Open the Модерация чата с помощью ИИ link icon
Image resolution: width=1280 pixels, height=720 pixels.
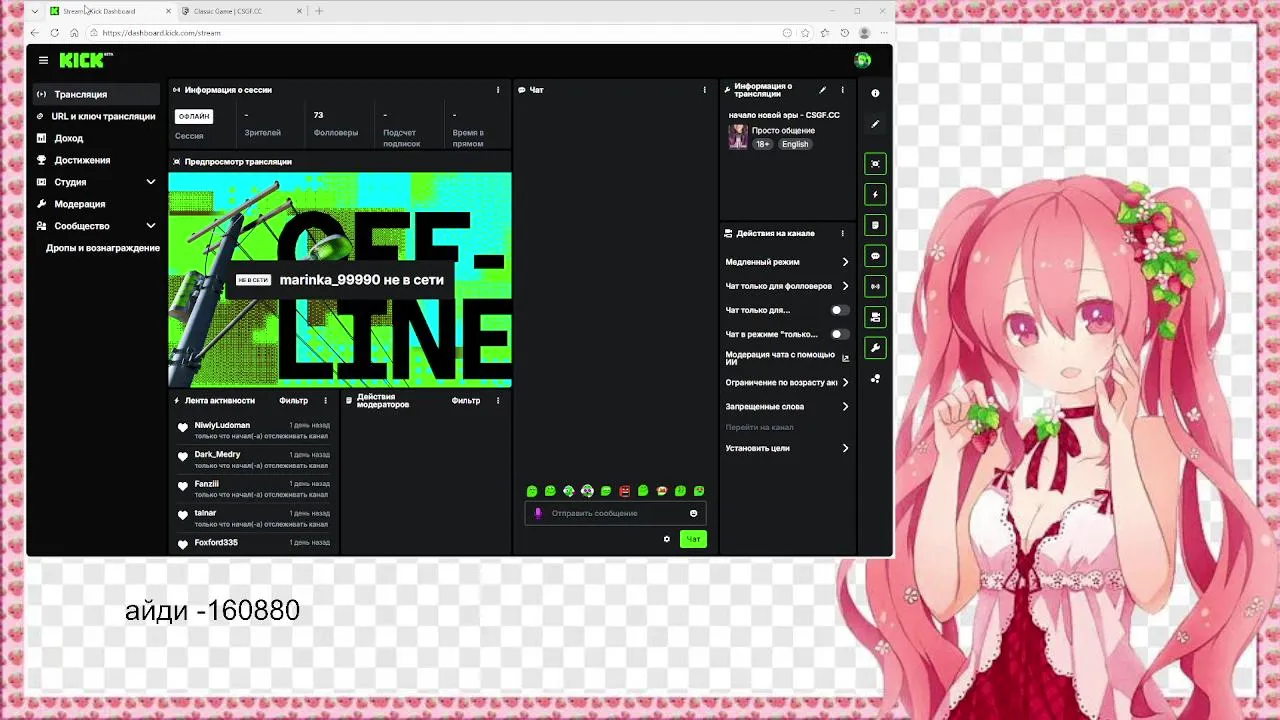point(845,358)
